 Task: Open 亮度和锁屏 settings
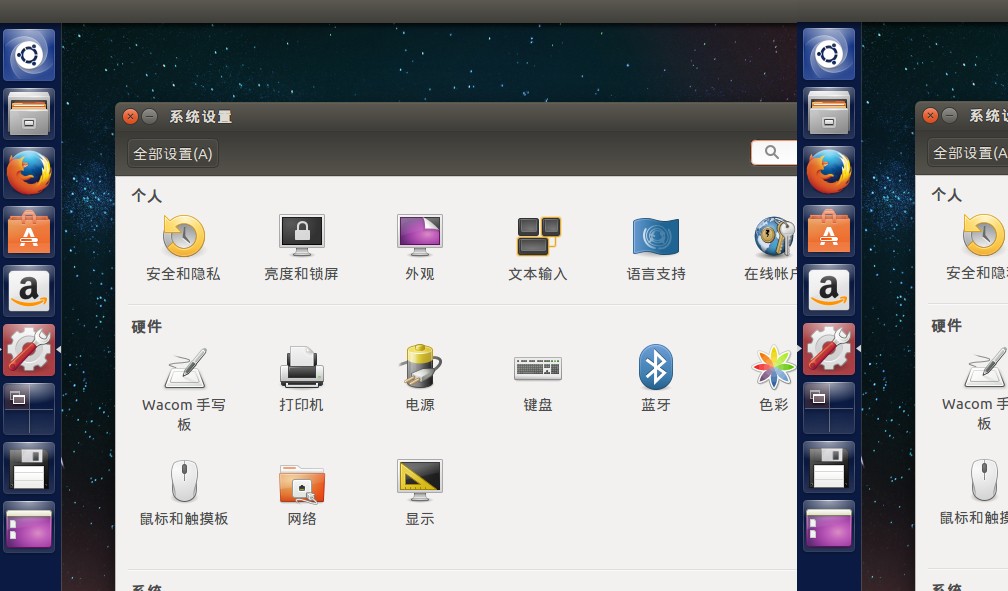(302, 248)
